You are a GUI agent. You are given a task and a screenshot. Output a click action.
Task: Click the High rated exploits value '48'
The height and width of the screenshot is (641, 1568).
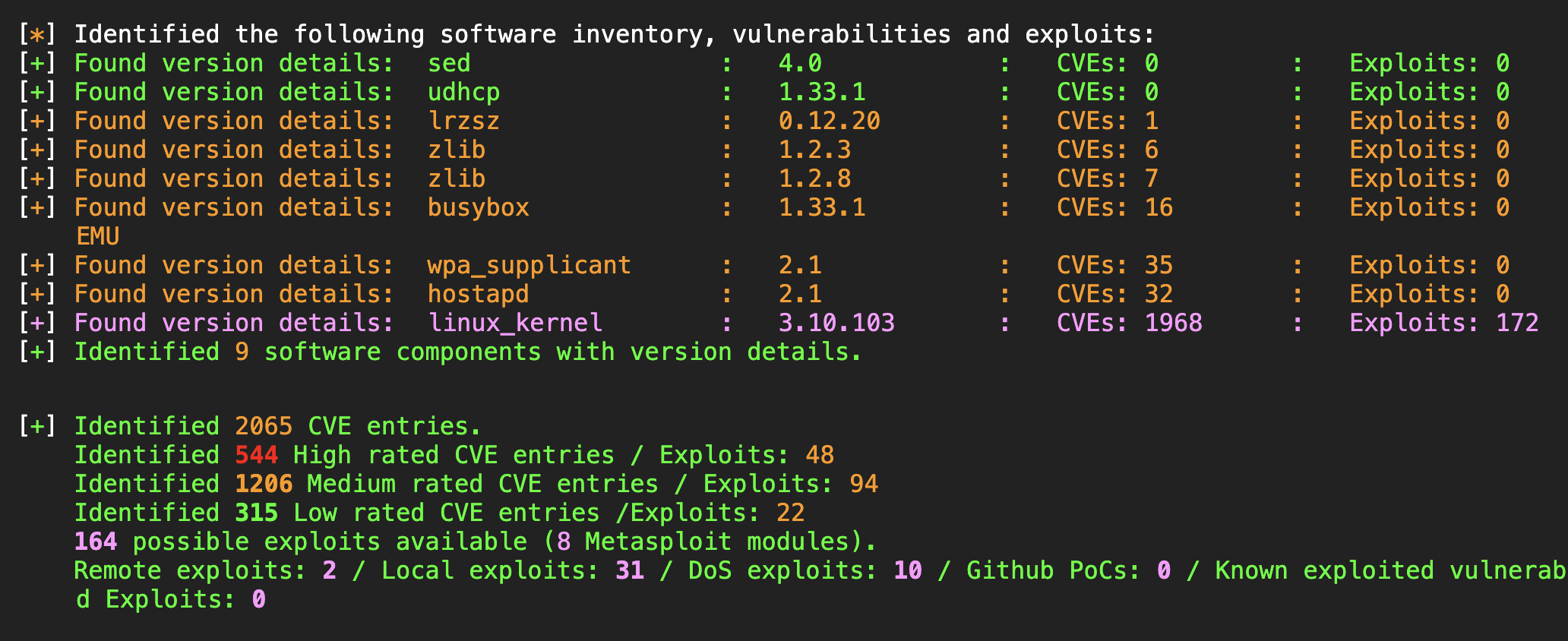820,455
